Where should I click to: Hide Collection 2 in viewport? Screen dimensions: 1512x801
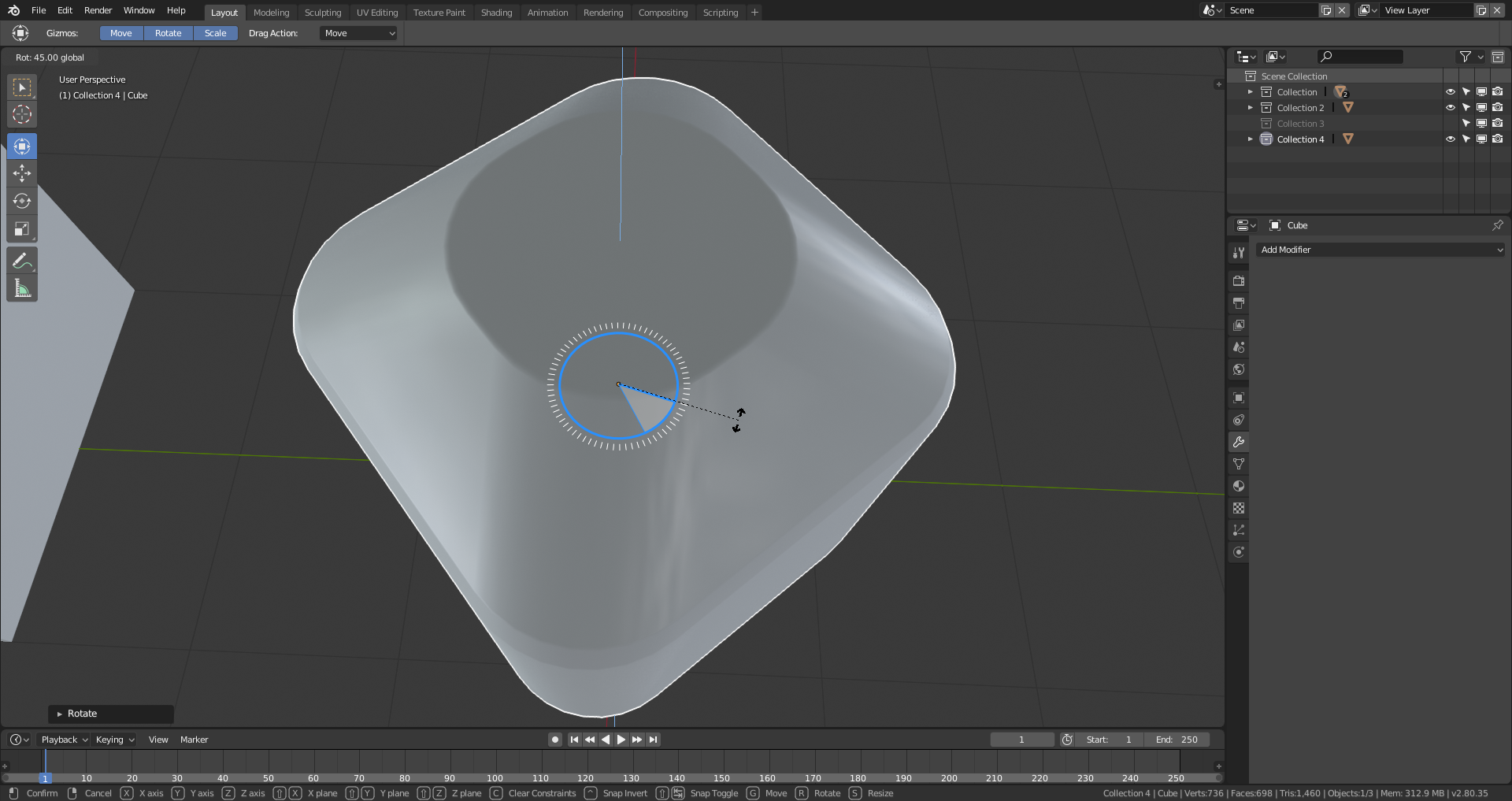point(1450,108)
